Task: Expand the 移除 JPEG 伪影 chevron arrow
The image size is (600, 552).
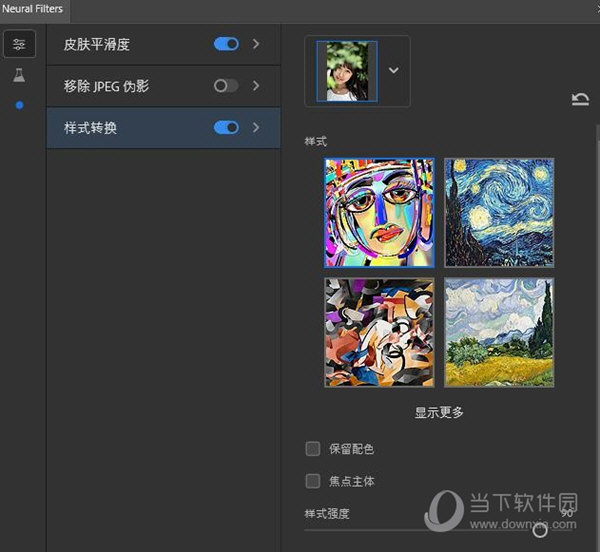Action: point(256,86)
